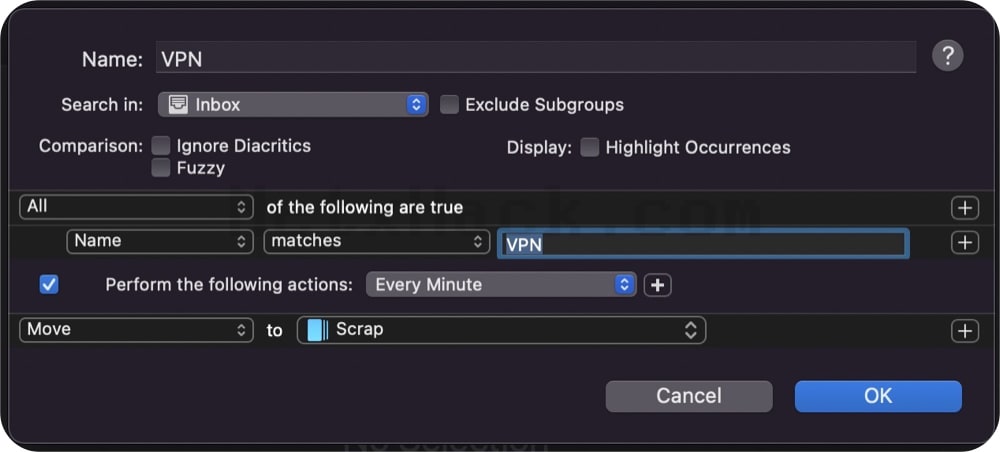Click the Cancel button

[689, 396]
